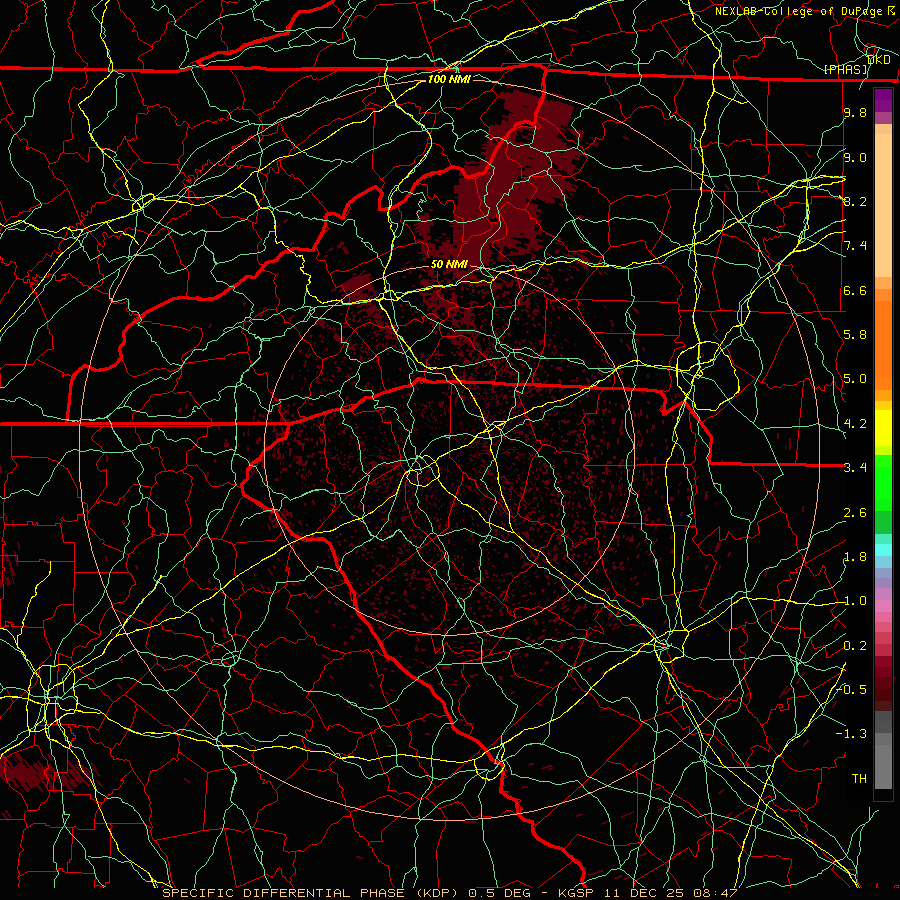Screen dimensions: 900x900
Task: Click the 7.4 scale value
Action: point(855,246)
